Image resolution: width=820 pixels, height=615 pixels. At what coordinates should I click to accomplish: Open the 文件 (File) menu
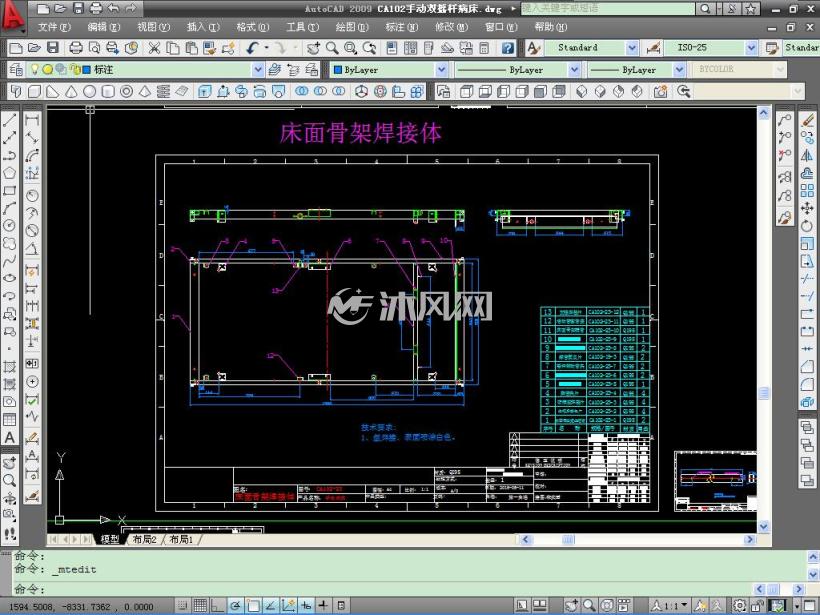tap(54, 27)
